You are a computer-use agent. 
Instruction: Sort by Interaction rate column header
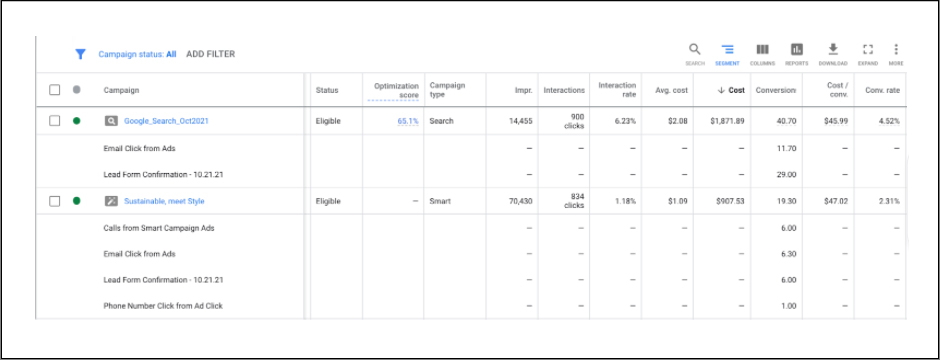point(617,90)
